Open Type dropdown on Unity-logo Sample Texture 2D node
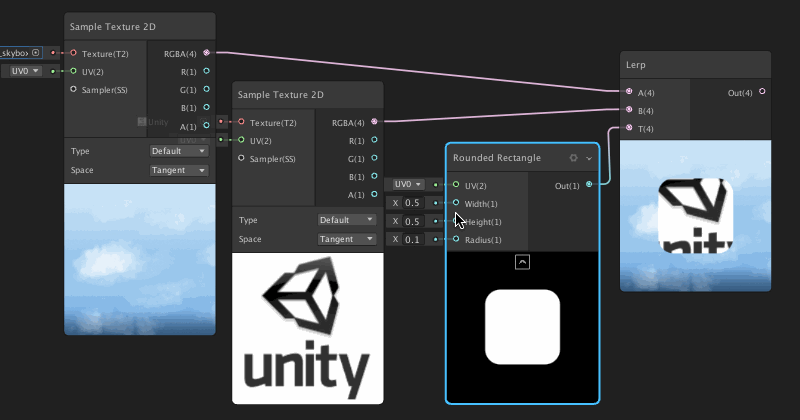Viewport: 800px width, 420px height. pos(346,220)
